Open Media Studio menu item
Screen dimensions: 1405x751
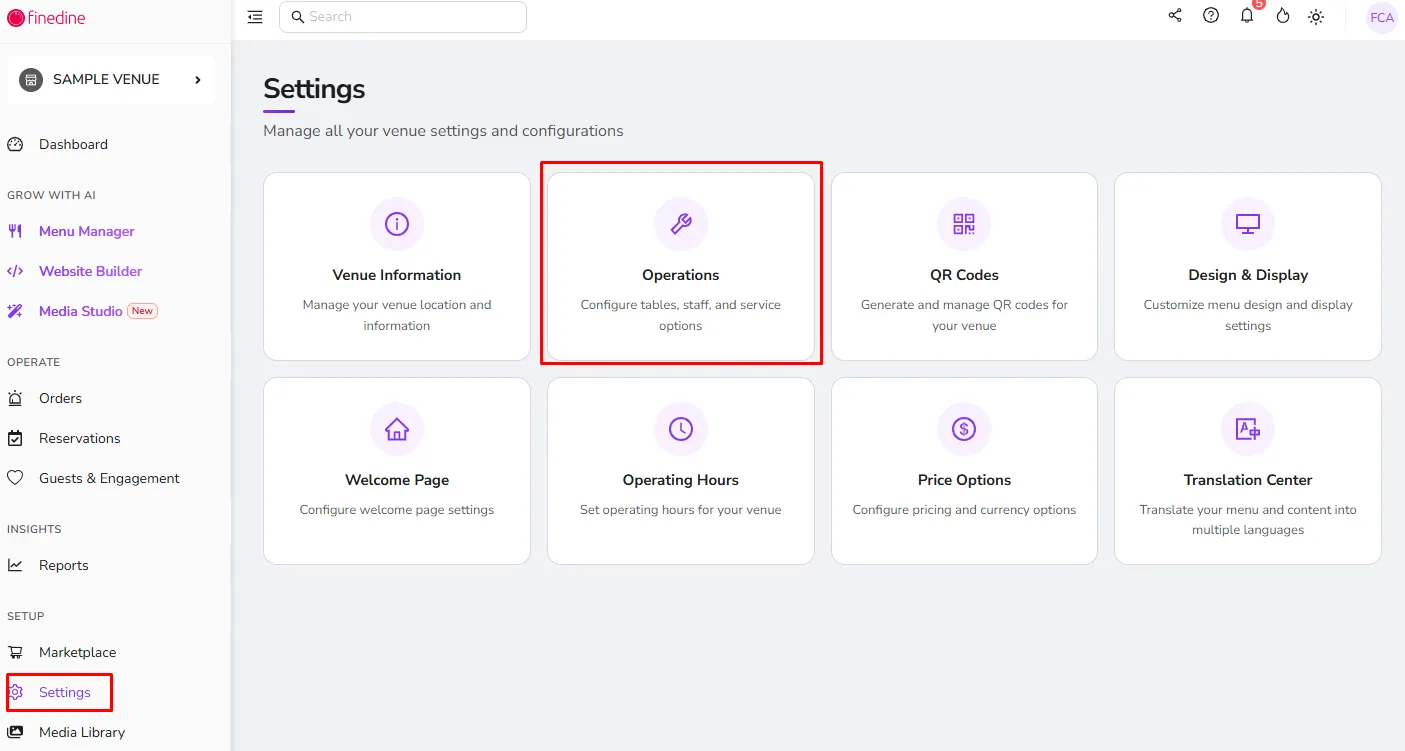(x=81, y=311)
